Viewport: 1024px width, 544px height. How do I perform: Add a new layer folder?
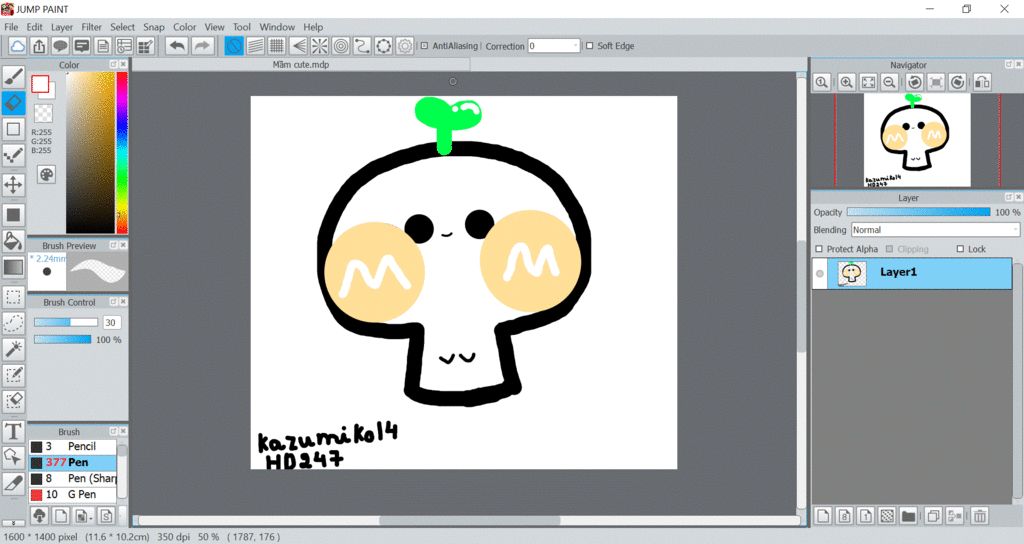coord(908,516)
